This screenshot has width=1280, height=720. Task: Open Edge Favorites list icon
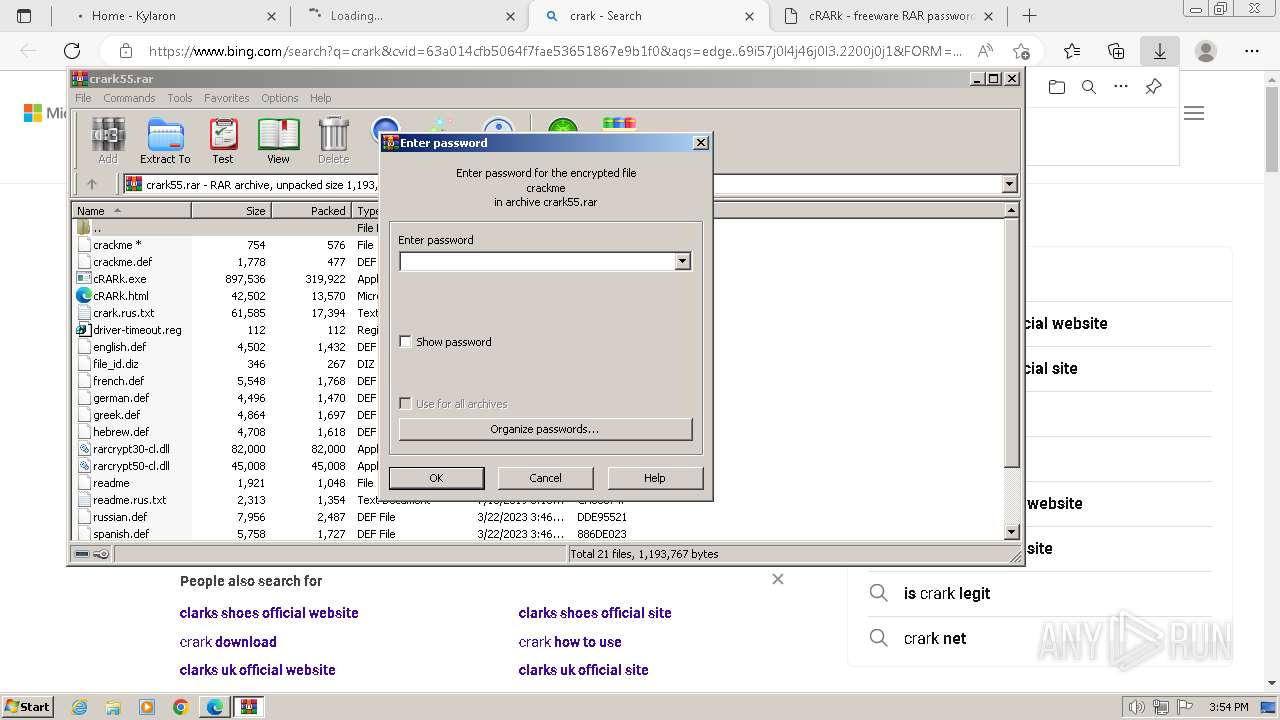click(x=1072, y=51)
